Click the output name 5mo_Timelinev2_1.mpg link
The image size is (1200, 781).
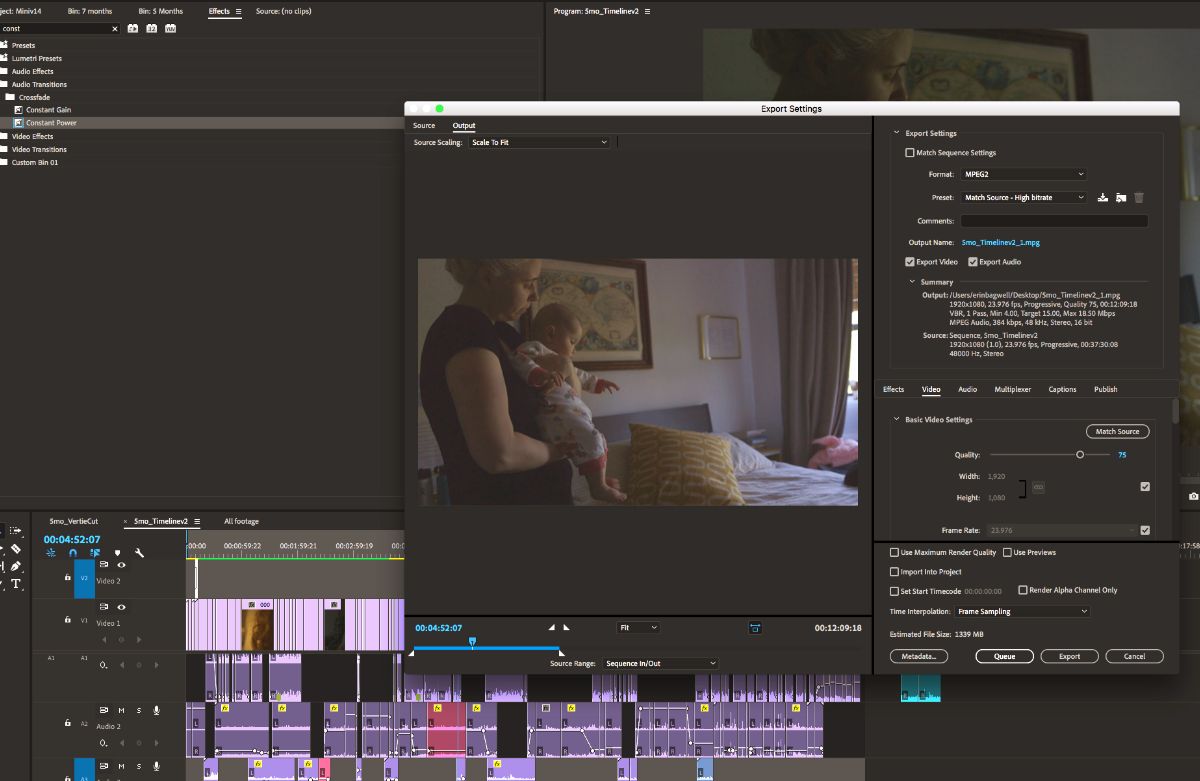(1001, 242)
